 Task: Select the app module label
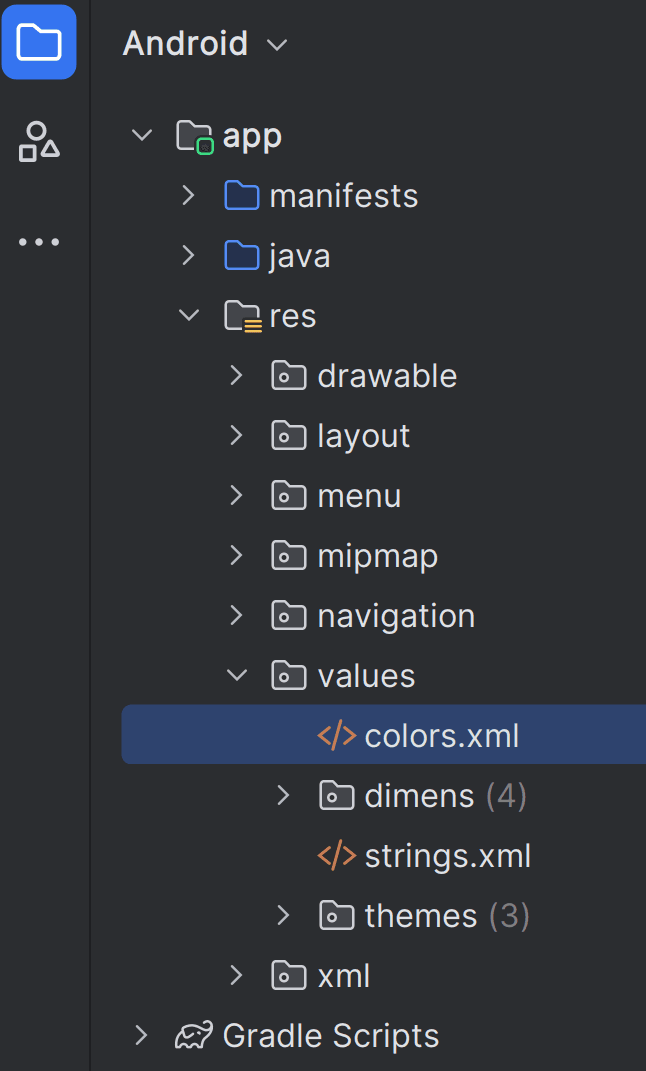(x=252, y=137)
